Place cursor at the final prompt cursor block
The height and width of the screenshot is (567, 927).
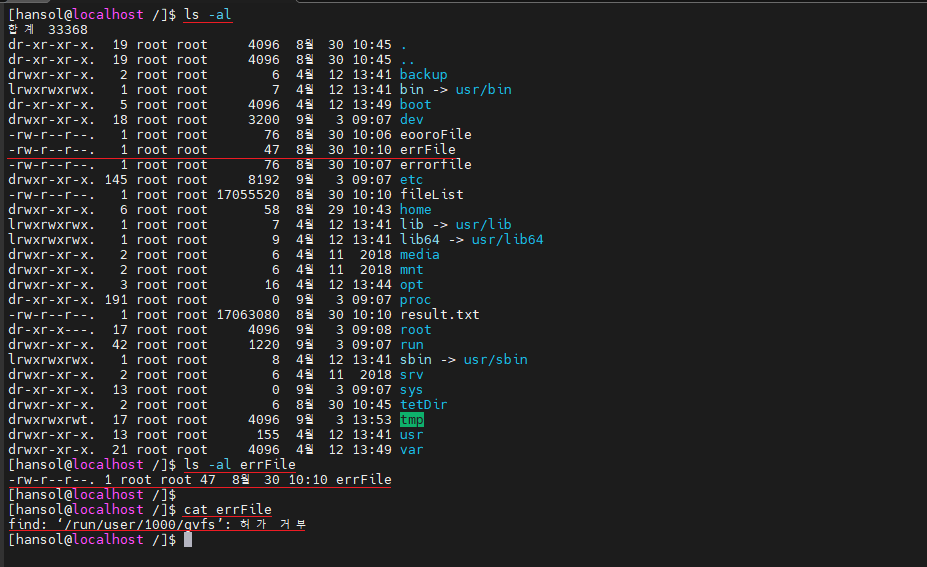click(x=188, y=539)
